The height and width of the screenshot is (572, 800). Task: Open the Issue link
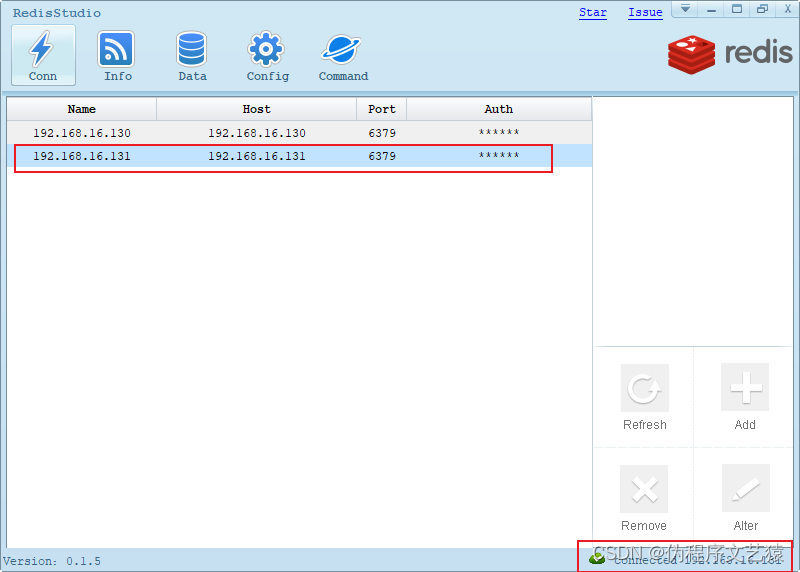pyautogui.click(x=645, y=12)
